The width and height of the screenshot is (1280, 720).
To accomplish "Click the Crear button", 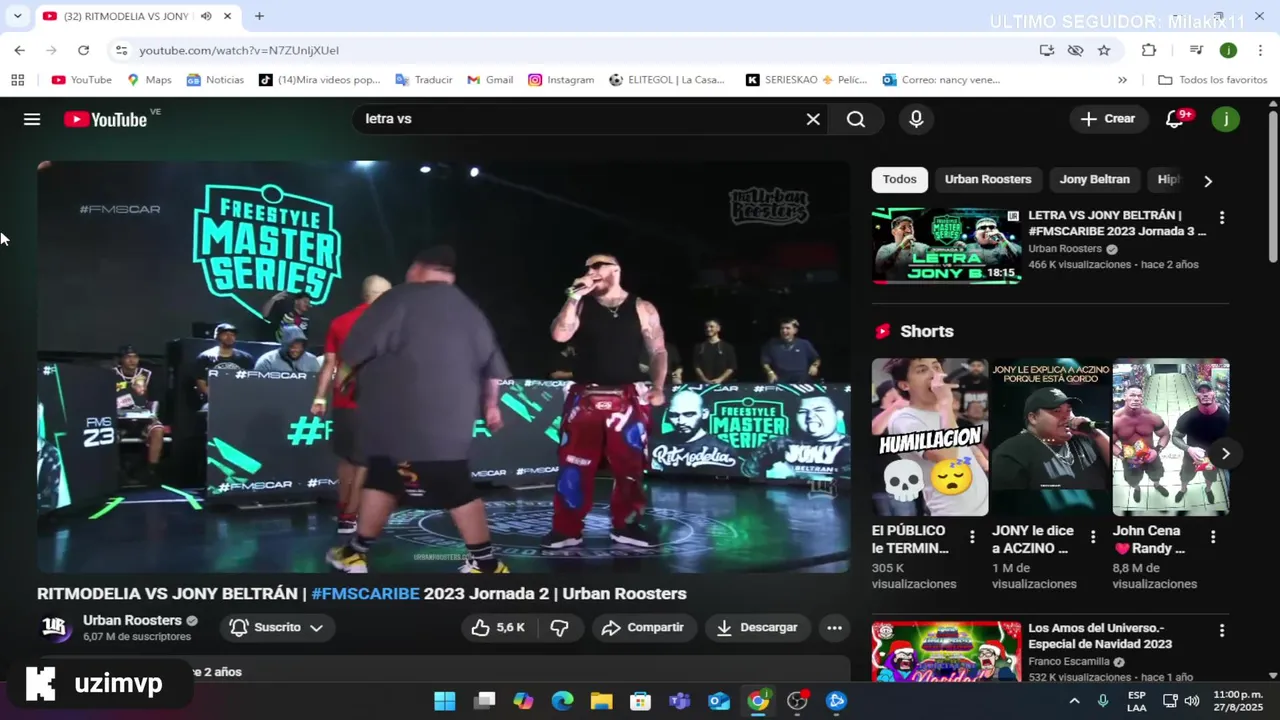I will [x=1108, y=119].
